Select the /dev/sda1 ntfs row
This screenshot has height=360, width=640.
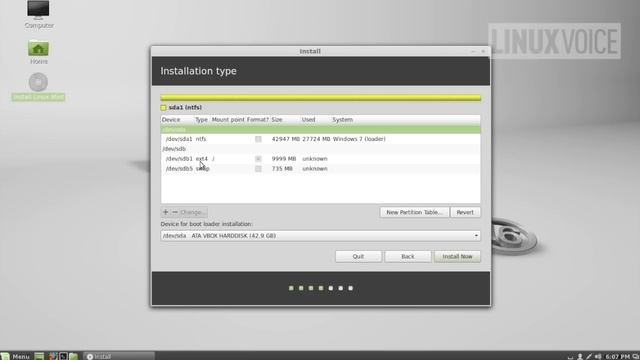click(320, 139)
